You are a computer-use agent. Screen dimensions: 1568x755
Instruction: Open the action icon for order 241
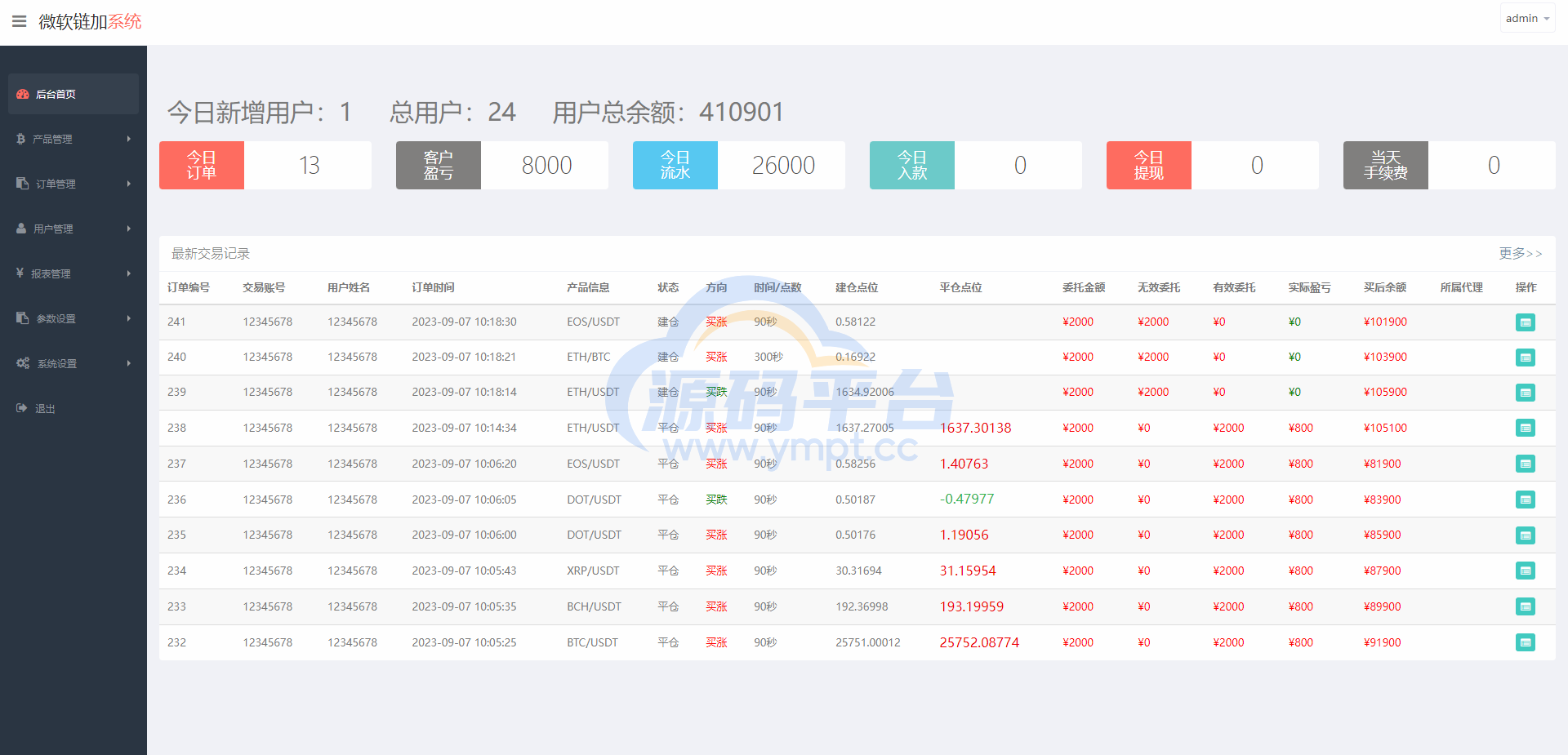coord(1525,322)
